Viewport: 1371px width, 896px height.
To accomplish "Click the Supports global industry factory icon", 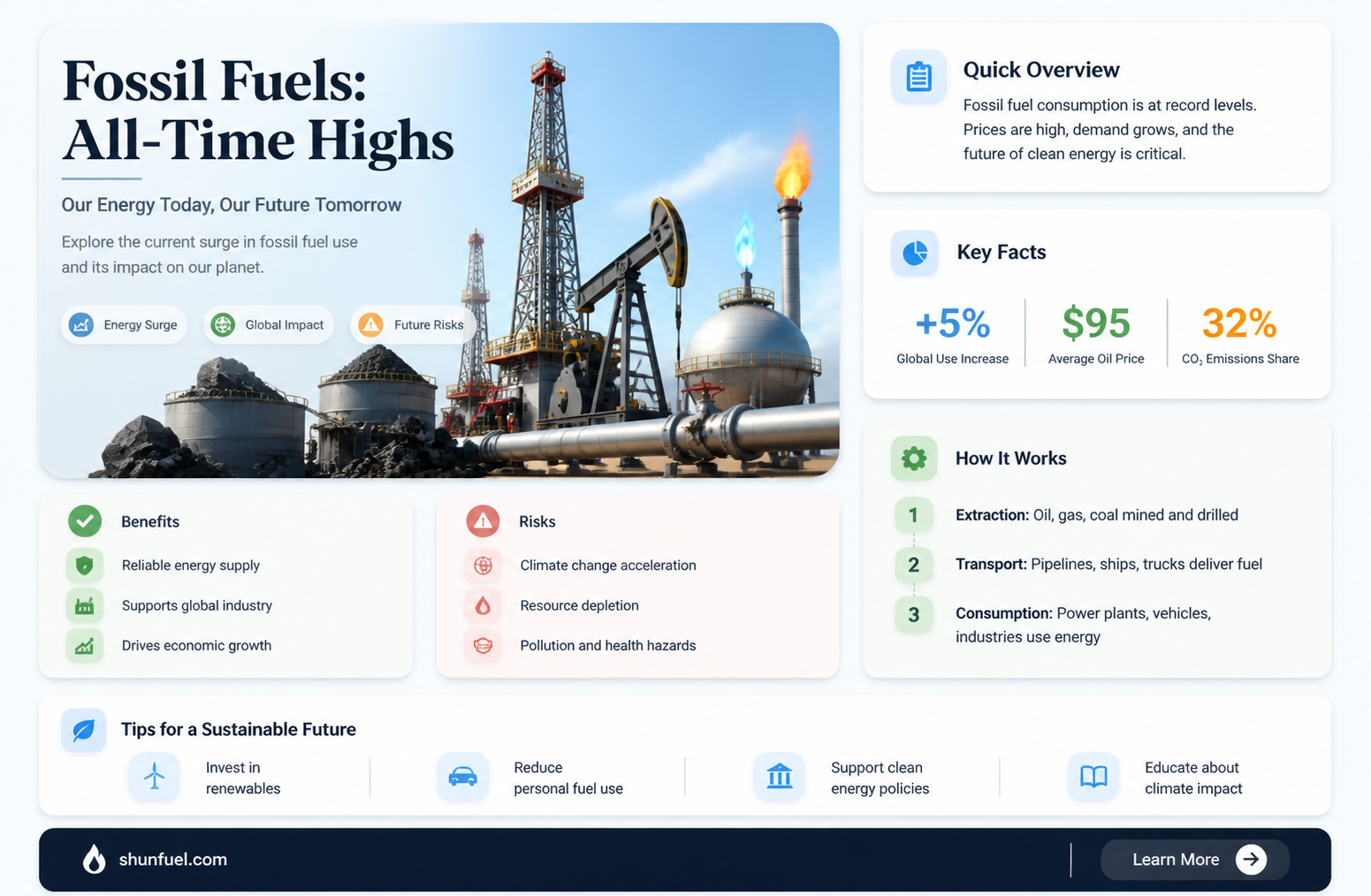I will coord(84,605).
